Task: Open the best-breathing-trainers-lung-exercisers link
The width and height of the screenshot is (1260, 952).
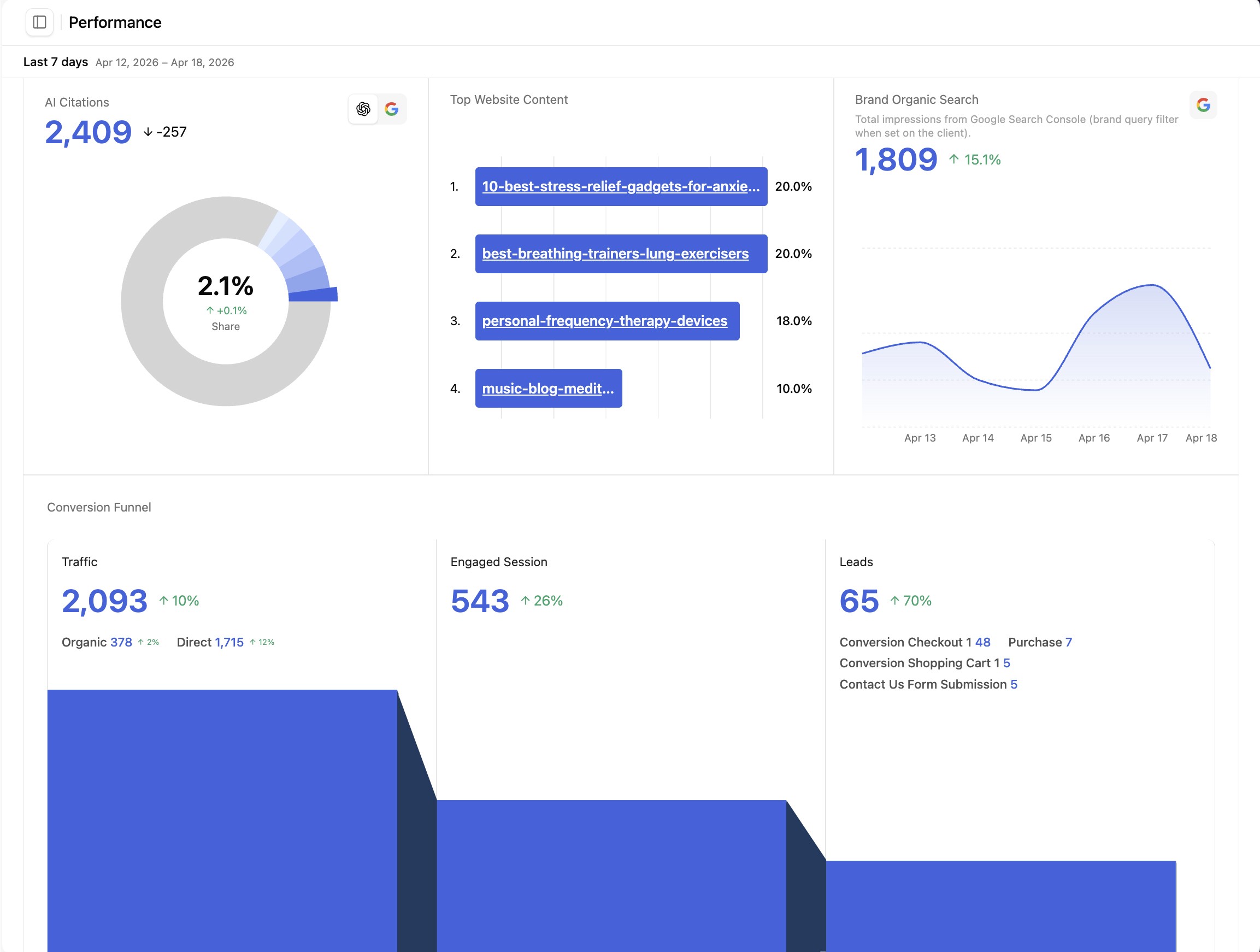Action: click(615, 254)
